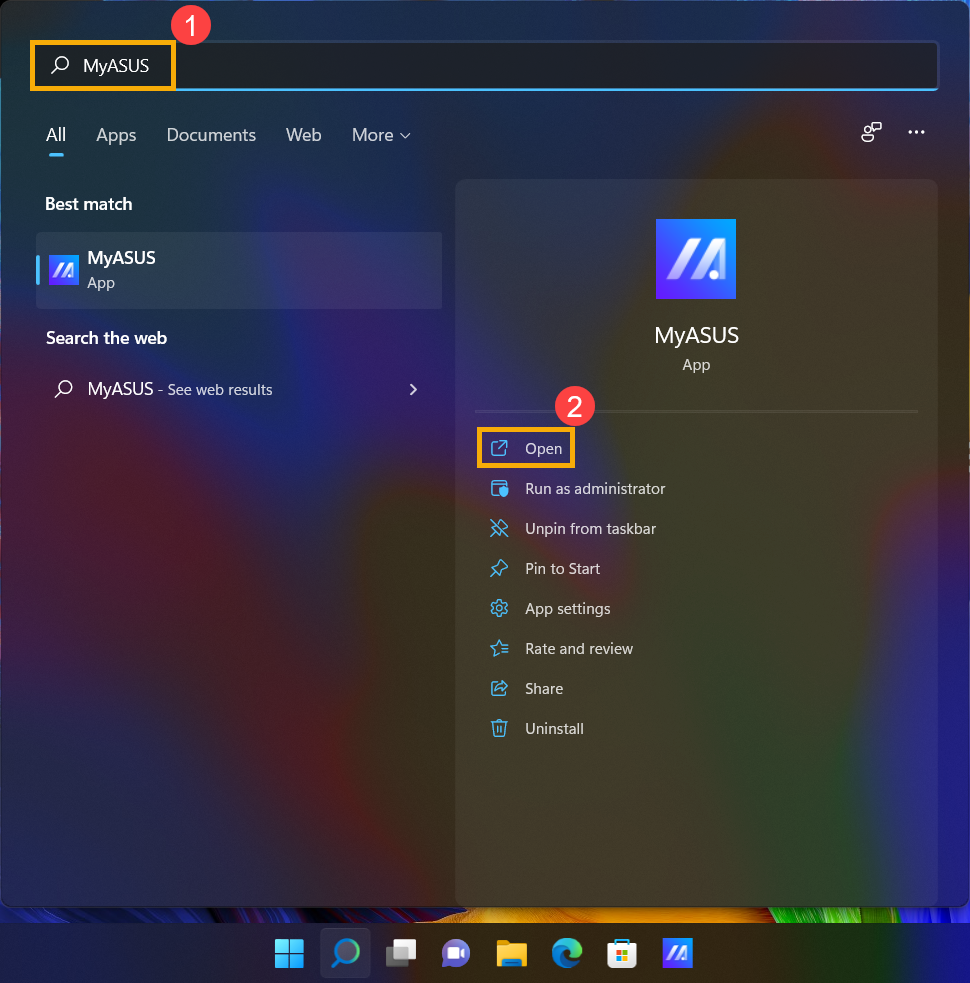970x983 pixels.
Task: Switch to the Apps filter tab
Action: point(116,135)
